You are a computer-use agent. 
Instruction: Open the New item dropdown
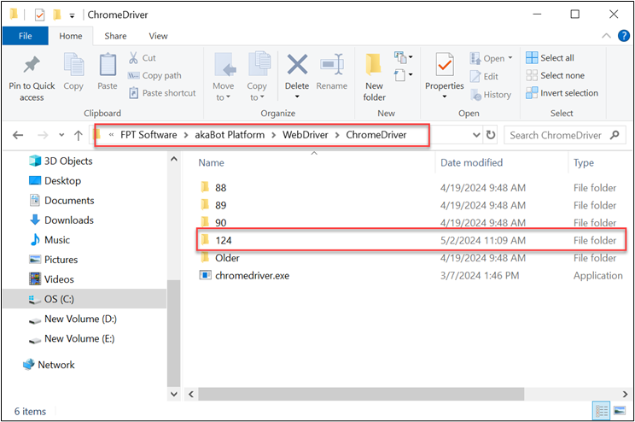point(403,57)
